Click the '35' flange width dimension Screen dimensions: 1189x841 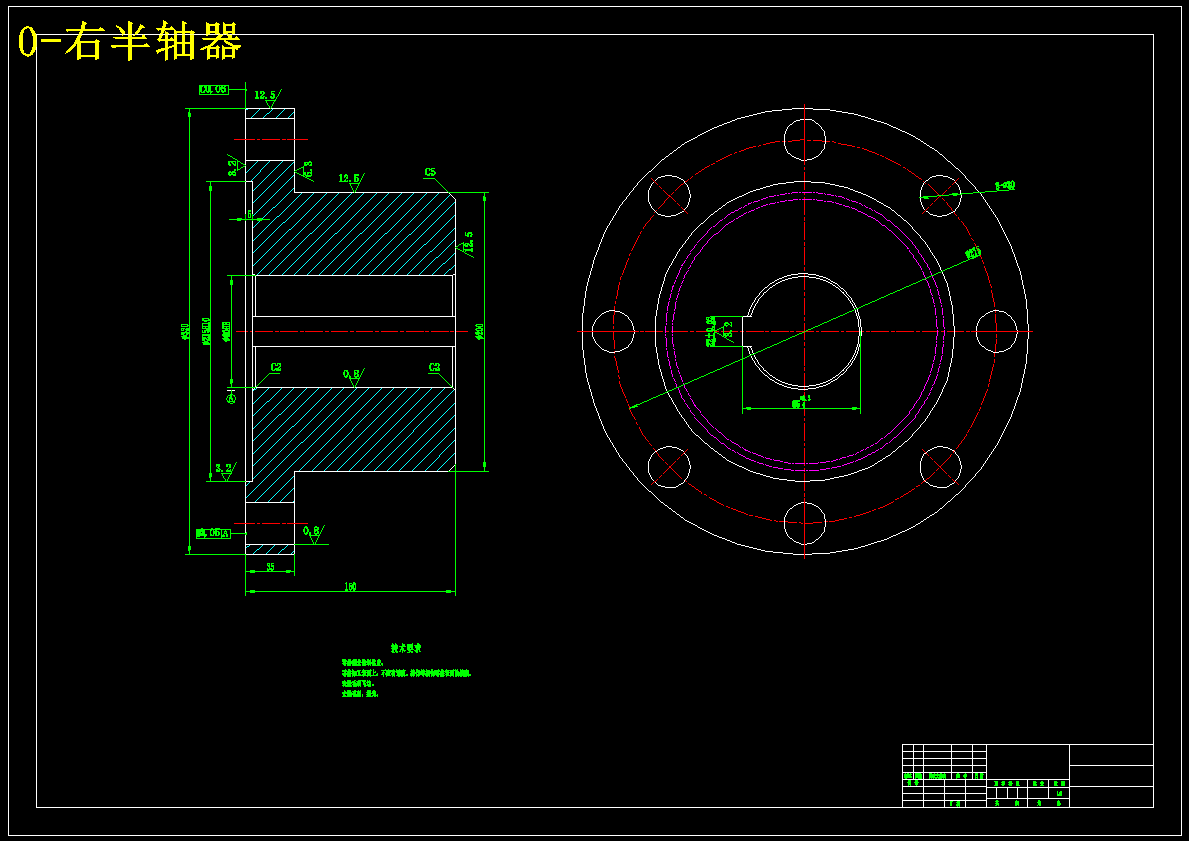(270, 567)
